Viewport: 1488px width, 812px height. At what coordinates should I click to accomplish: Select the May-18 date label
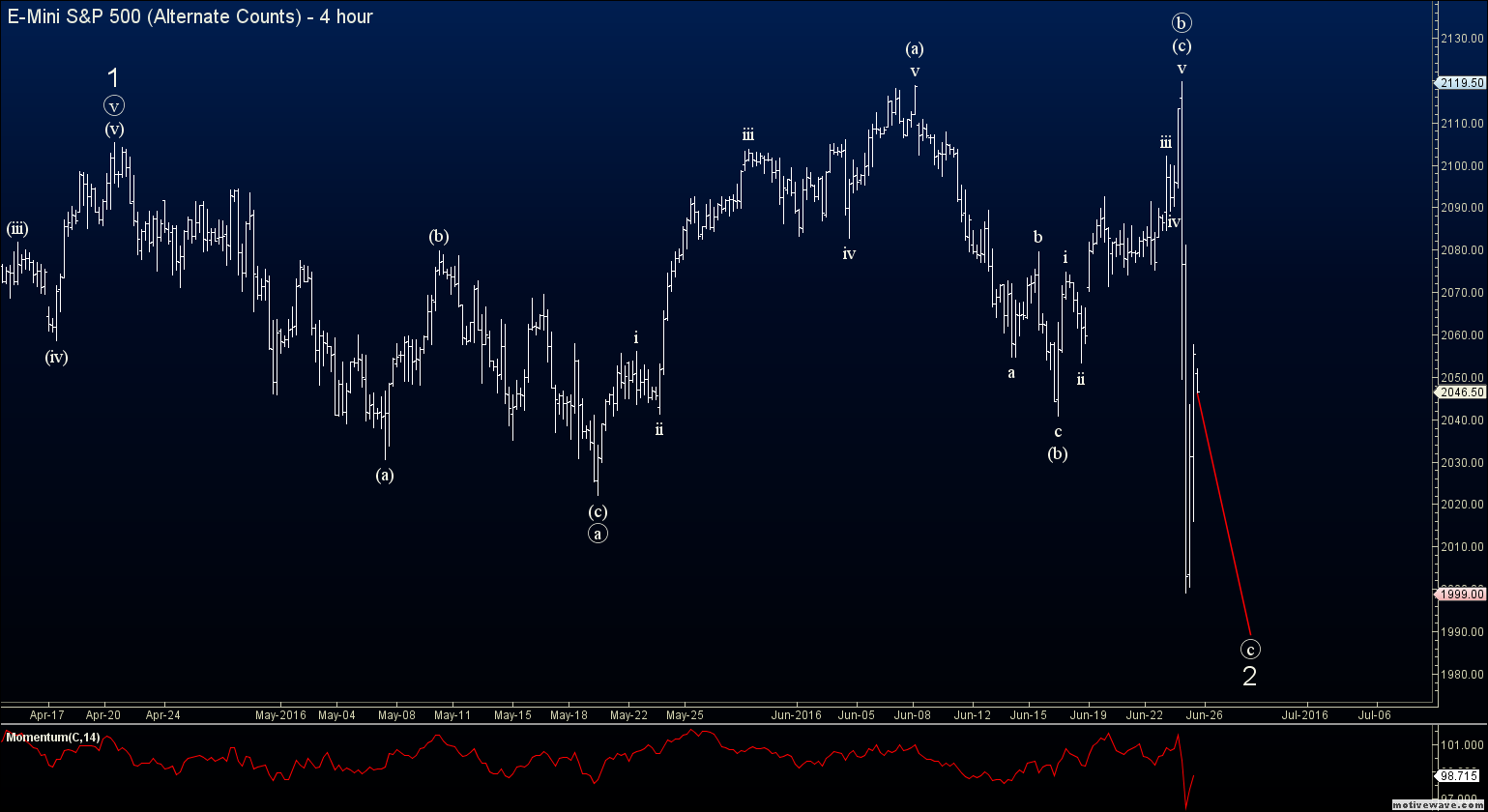[x=569, y=716]
